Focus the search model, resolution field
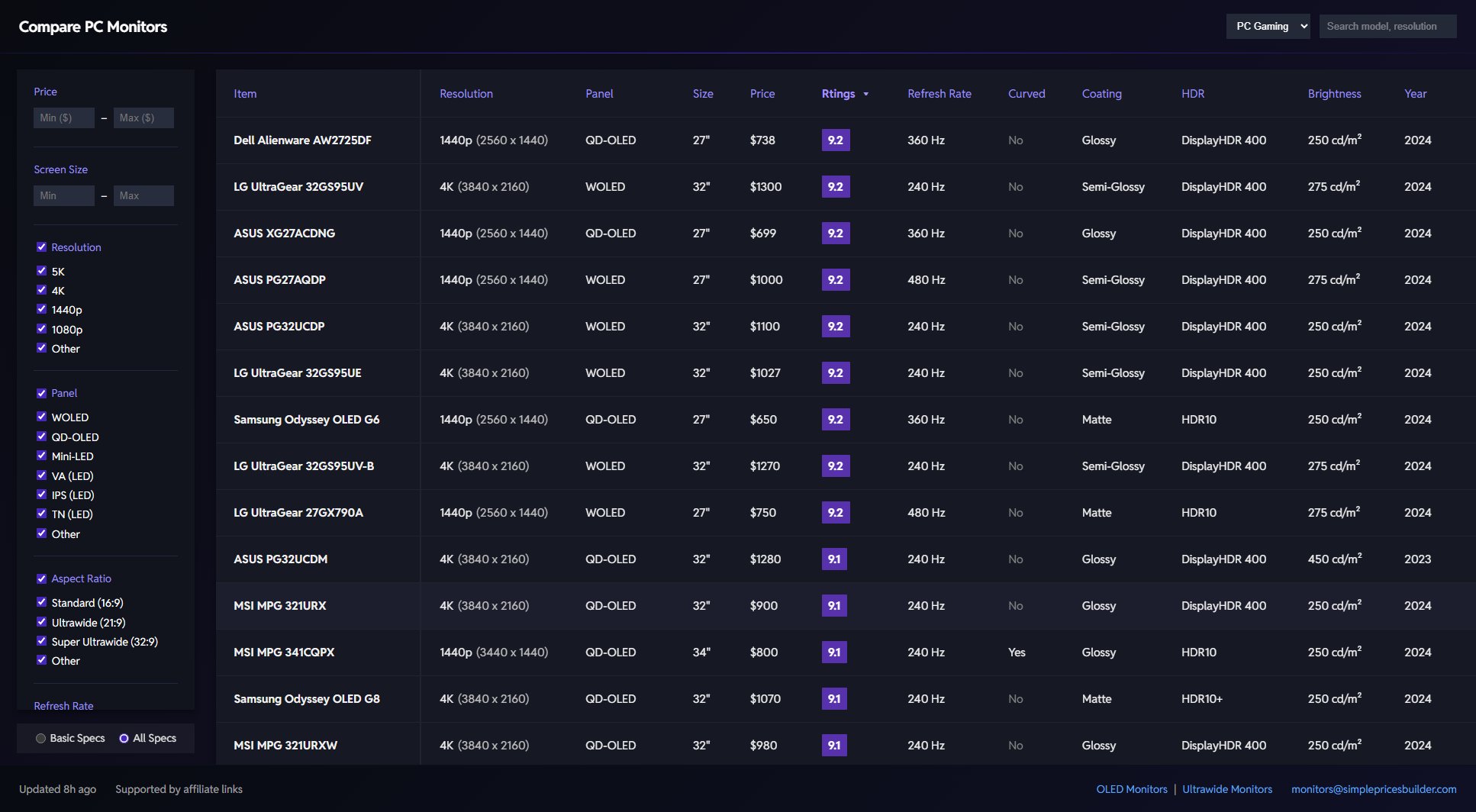Viewport: 1476px width, 812px height. [1387, 27]
